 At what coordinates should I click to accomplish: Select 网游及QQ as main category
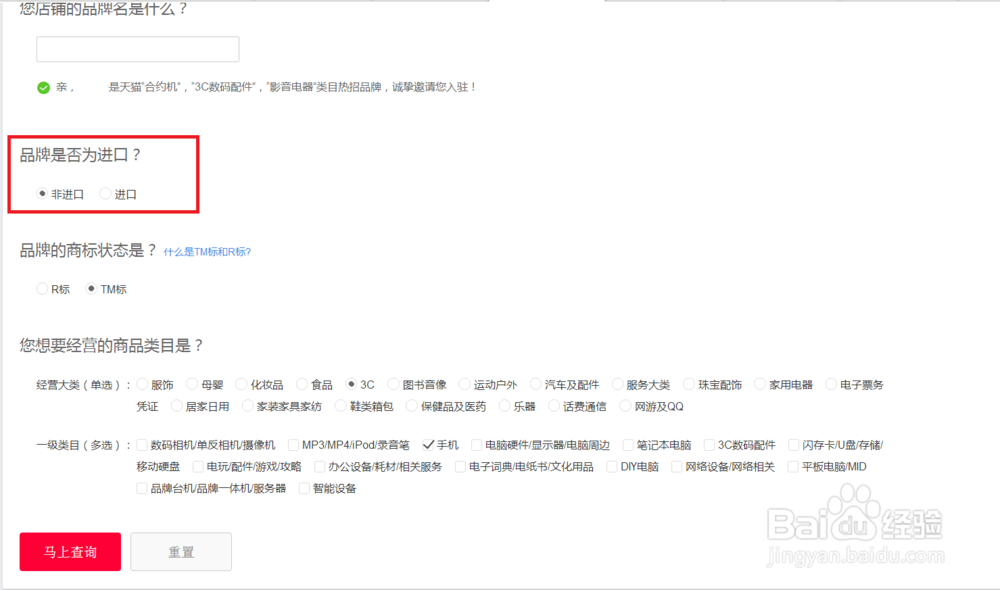coord(626,406)
